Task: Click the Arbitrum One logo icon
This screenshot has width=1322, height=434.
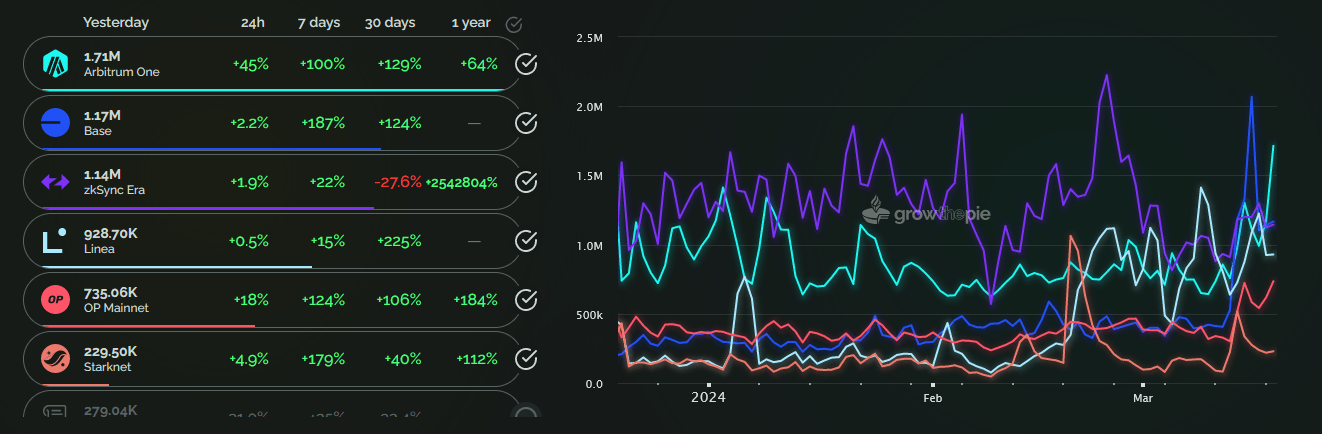Action: click(54, 65)
